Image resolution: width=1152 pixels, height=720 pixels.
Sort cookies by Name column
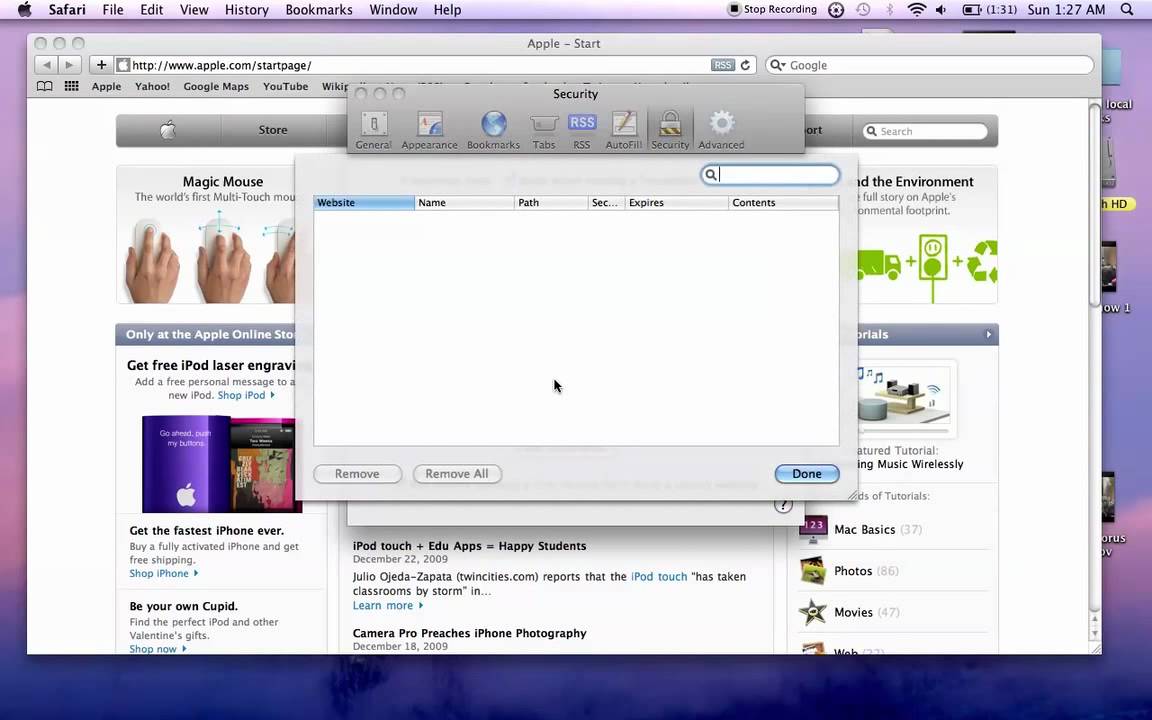(x=464, y=203)
